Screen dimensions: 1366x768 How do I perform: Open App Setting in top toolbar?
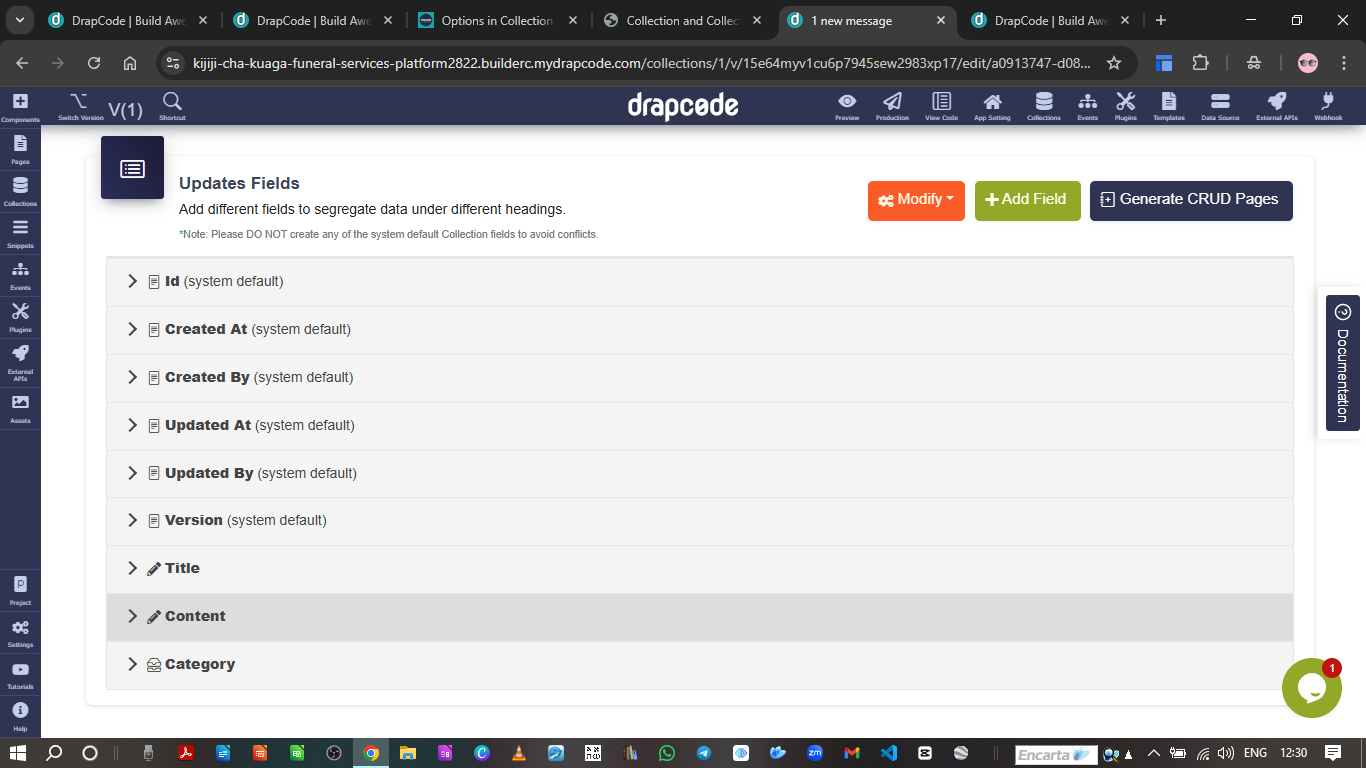pos(992,106)
